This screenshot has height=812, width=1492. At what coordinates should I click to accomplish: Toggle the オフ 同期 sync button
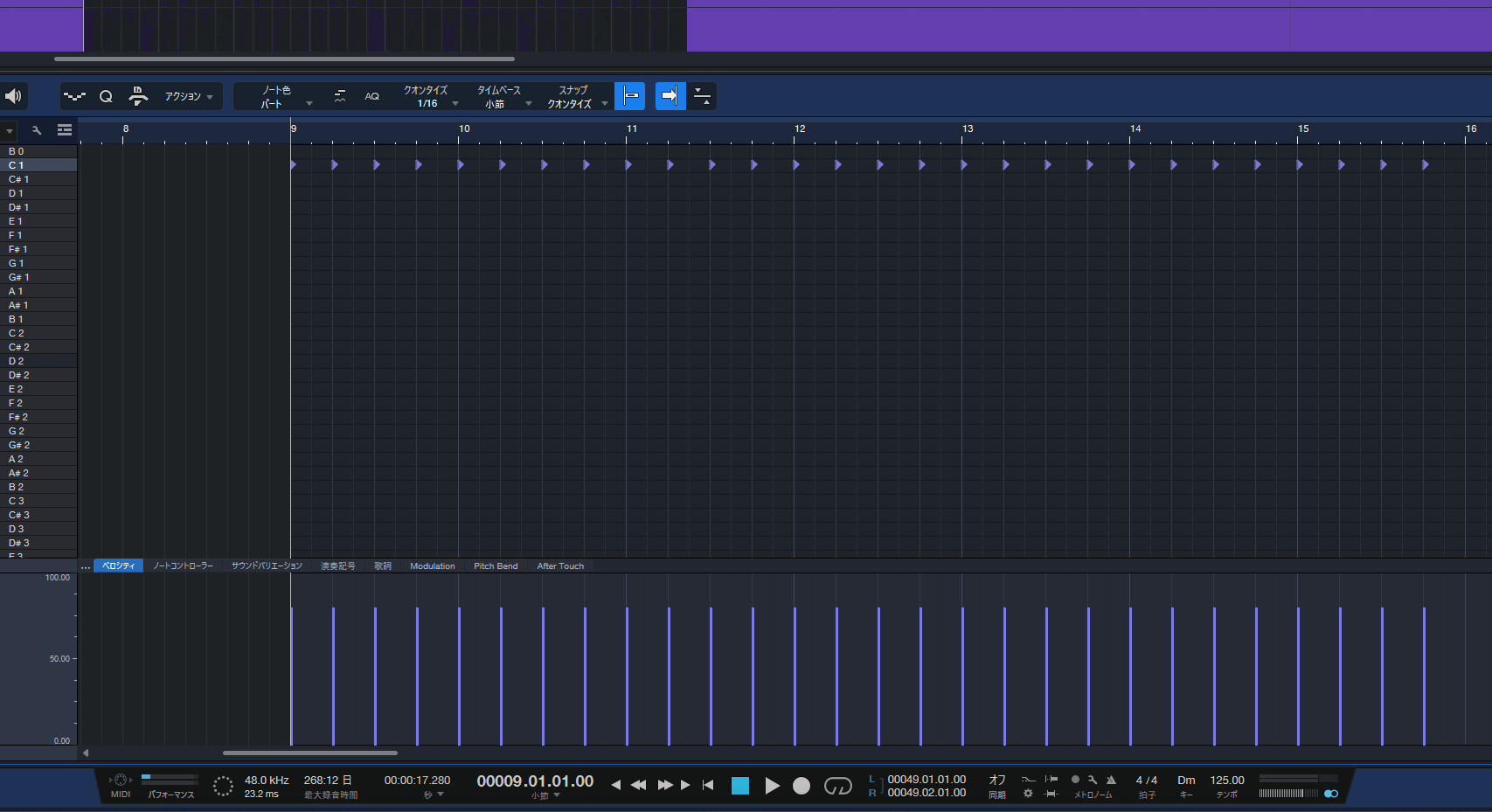click(x=997, y=786)
